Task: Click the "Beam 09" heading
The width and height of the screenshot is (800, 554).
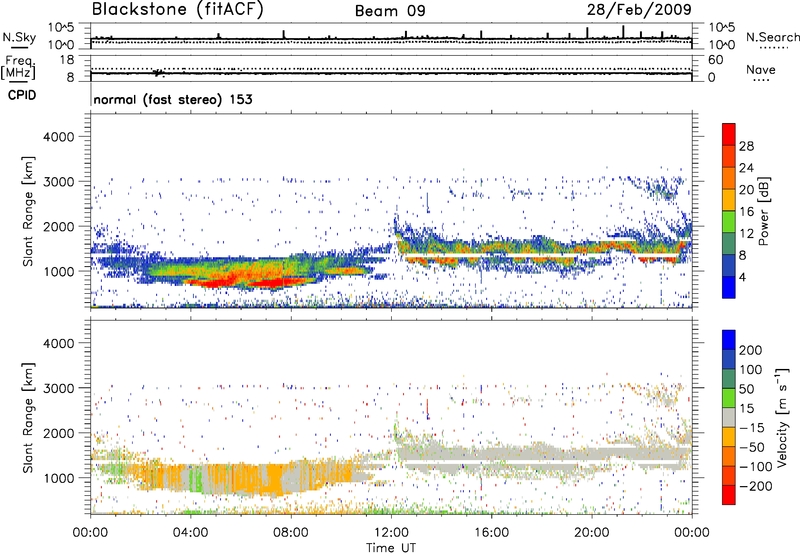Action: [390, 11]
